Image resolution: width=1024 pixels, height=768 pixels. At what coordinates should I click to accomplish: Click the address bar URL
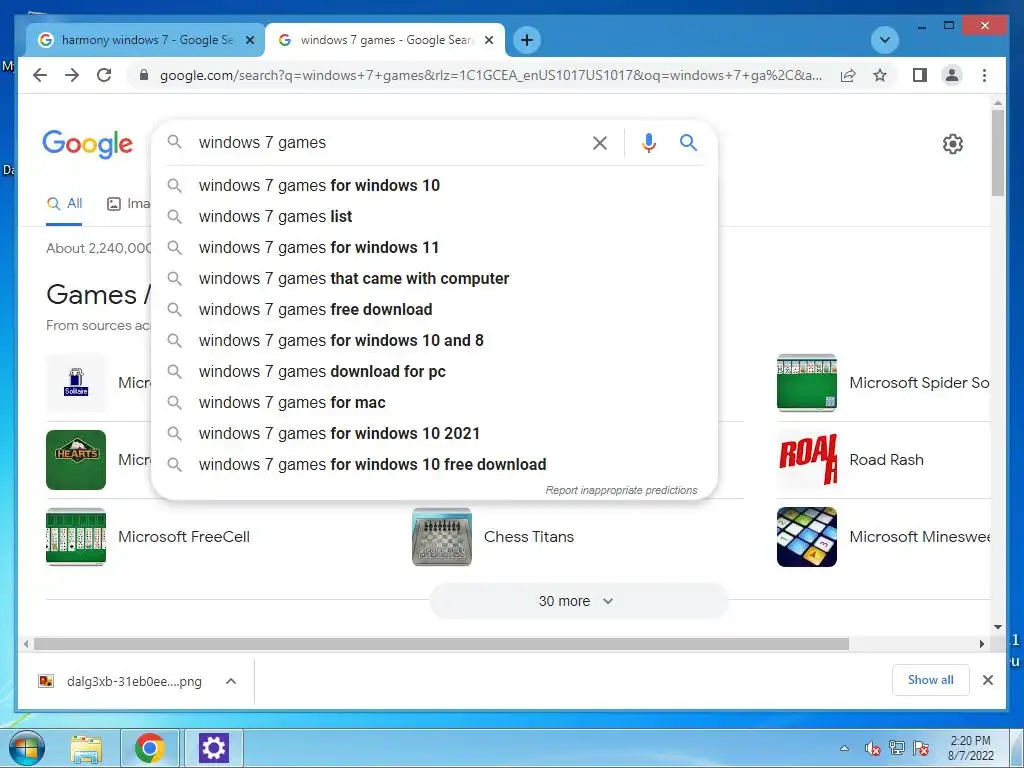[490, 75]
